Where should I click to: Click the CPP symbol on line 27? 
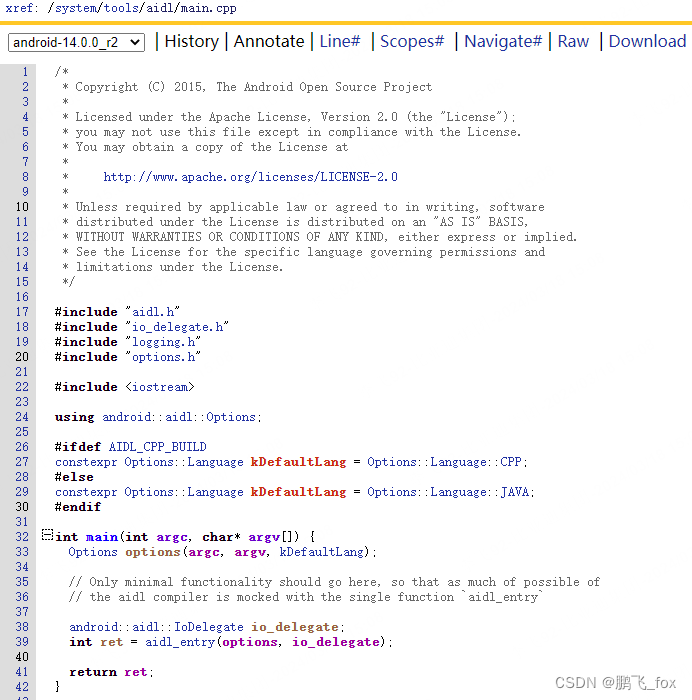tap(511, 462)
